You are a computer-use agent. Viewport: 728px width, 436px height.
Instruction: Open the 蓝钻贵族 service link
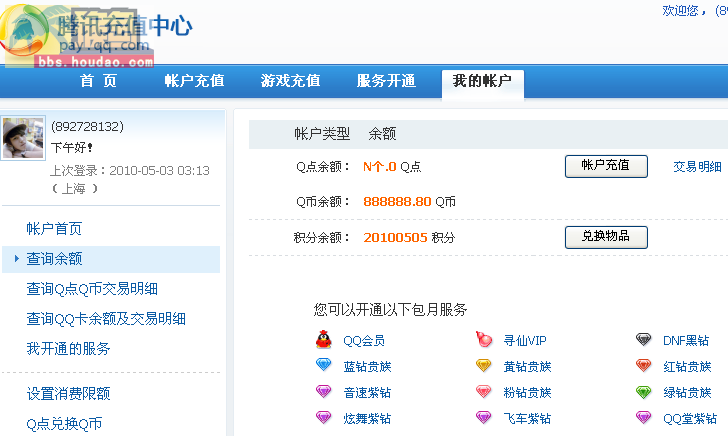[x=368, y=367]
